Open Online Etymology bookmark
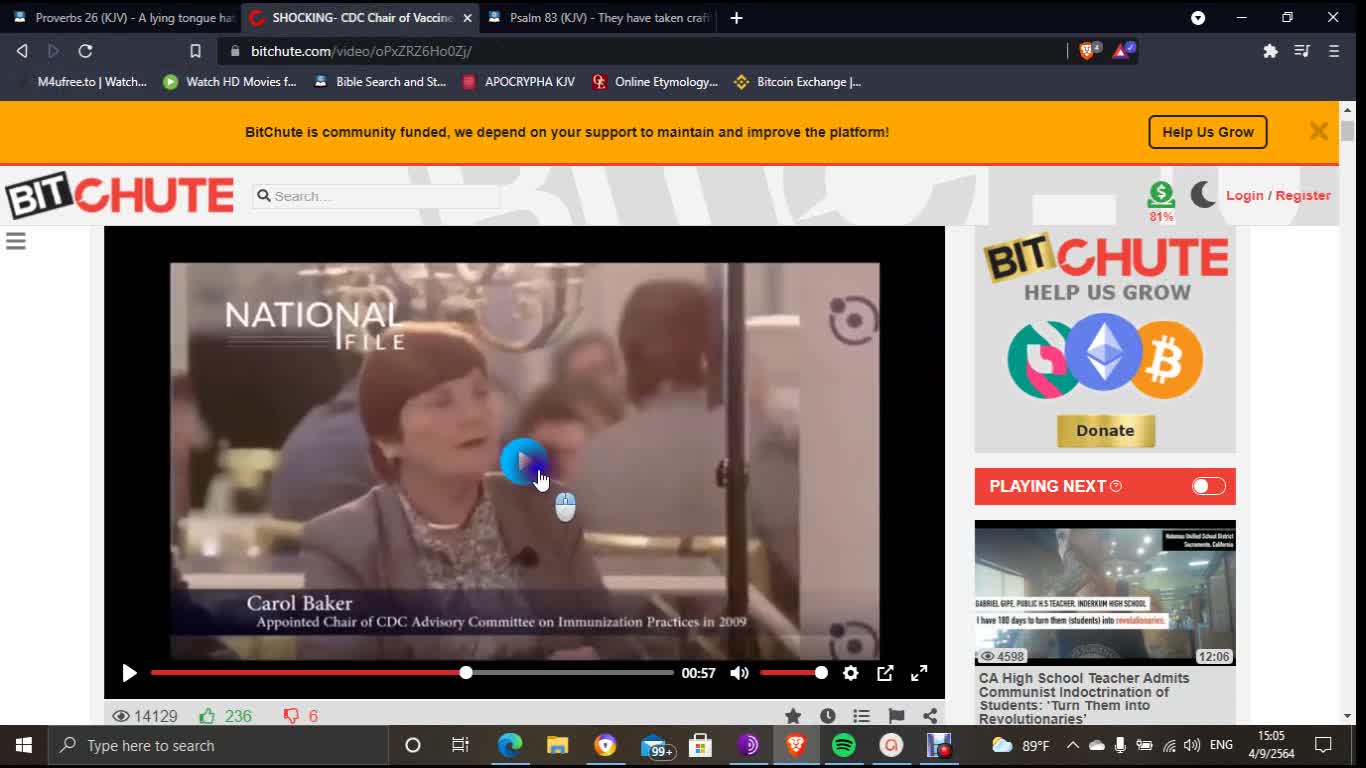The width and height of the screenshot is (1366, 768). [655, 82]
